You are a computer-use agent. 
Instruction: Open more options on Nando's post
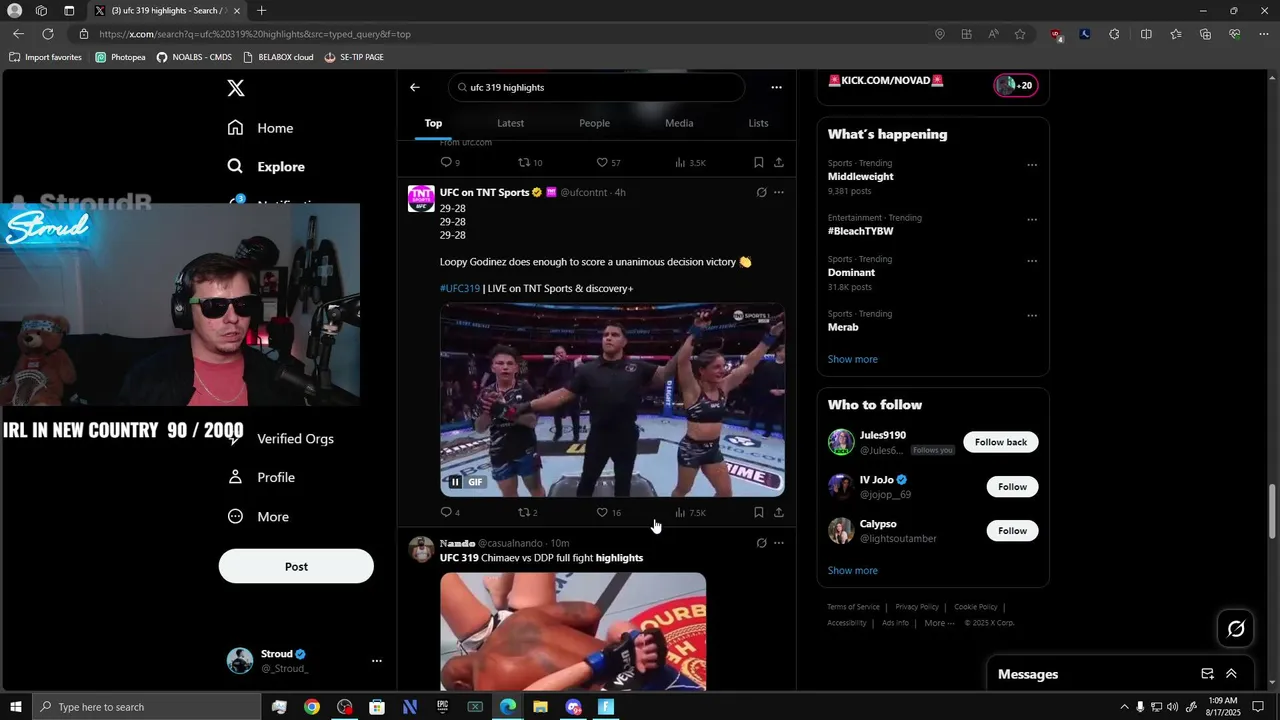(x=779, y=544)
